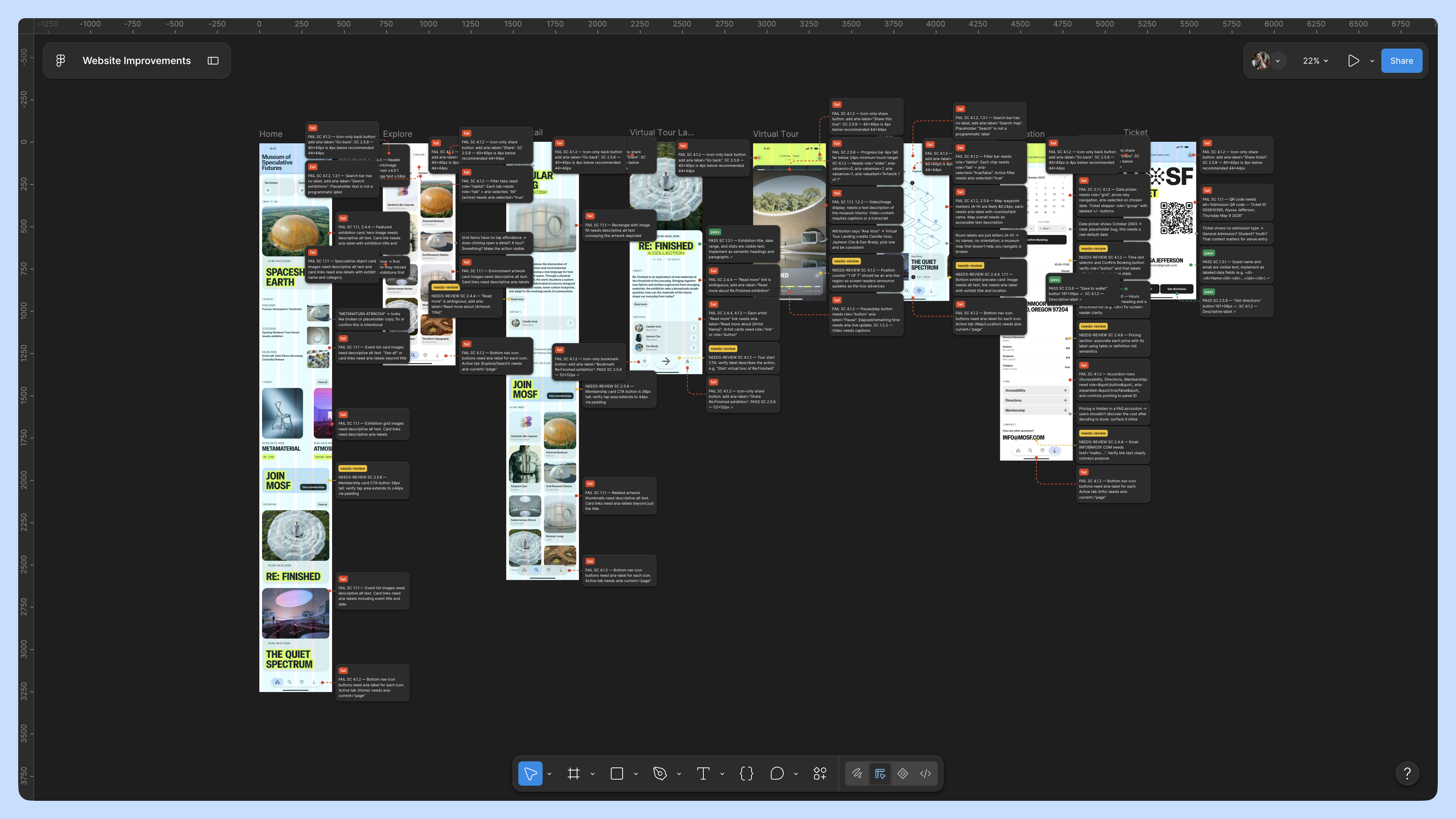Expand the Pen tool options chevron

679,774
